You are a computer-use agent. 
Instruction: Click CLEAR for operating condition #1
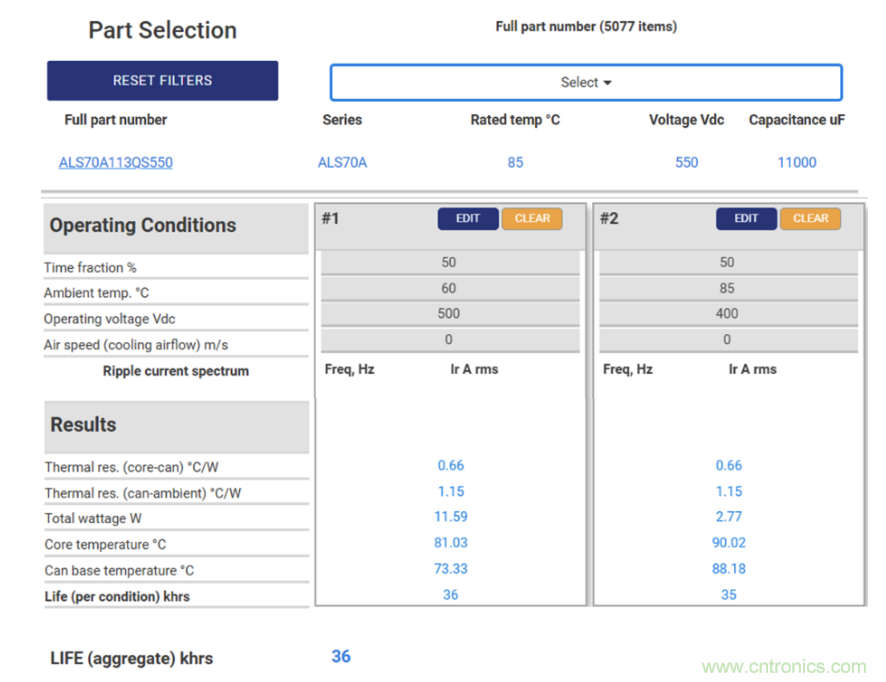coord(532,219)
